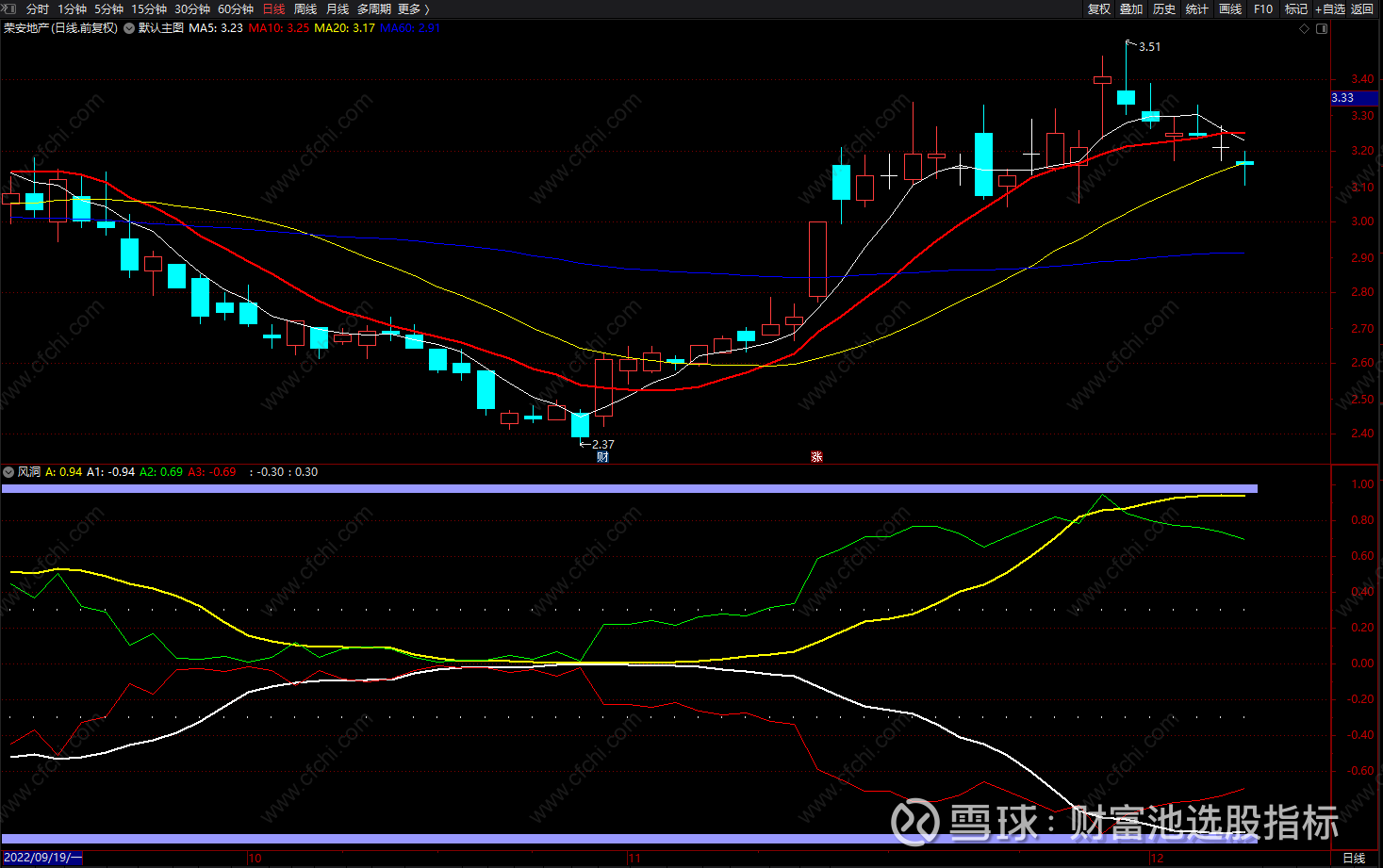Switch to the 月线 monthly chart tab

pyautogui.click(x=338, y=8)
